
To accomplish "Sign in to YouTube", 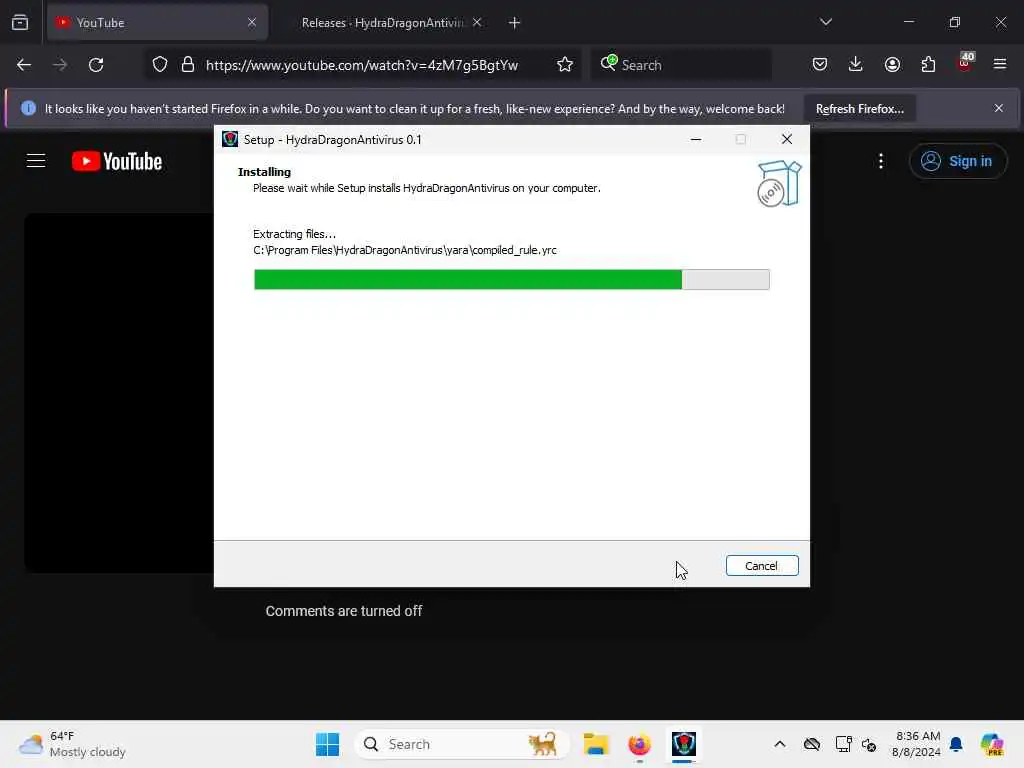I will pos(957,161).
